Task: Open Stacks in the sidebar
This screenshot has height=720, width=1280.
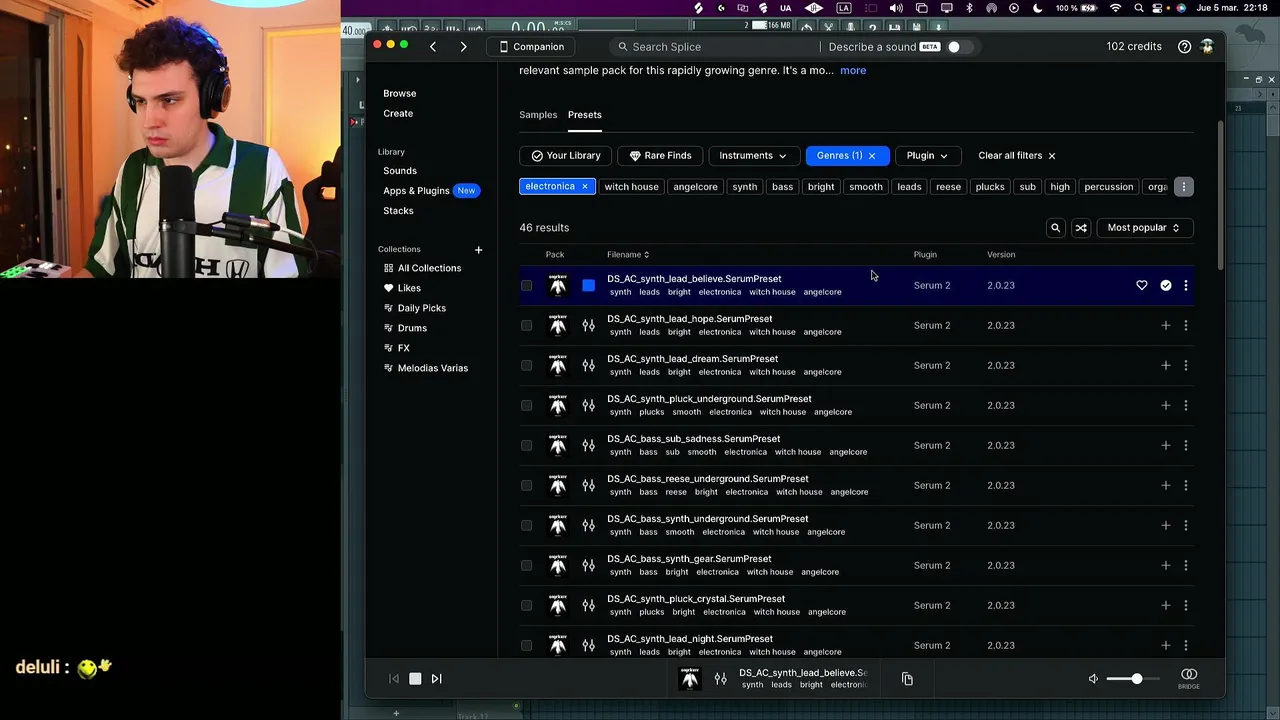Action: tap(398, 211)
